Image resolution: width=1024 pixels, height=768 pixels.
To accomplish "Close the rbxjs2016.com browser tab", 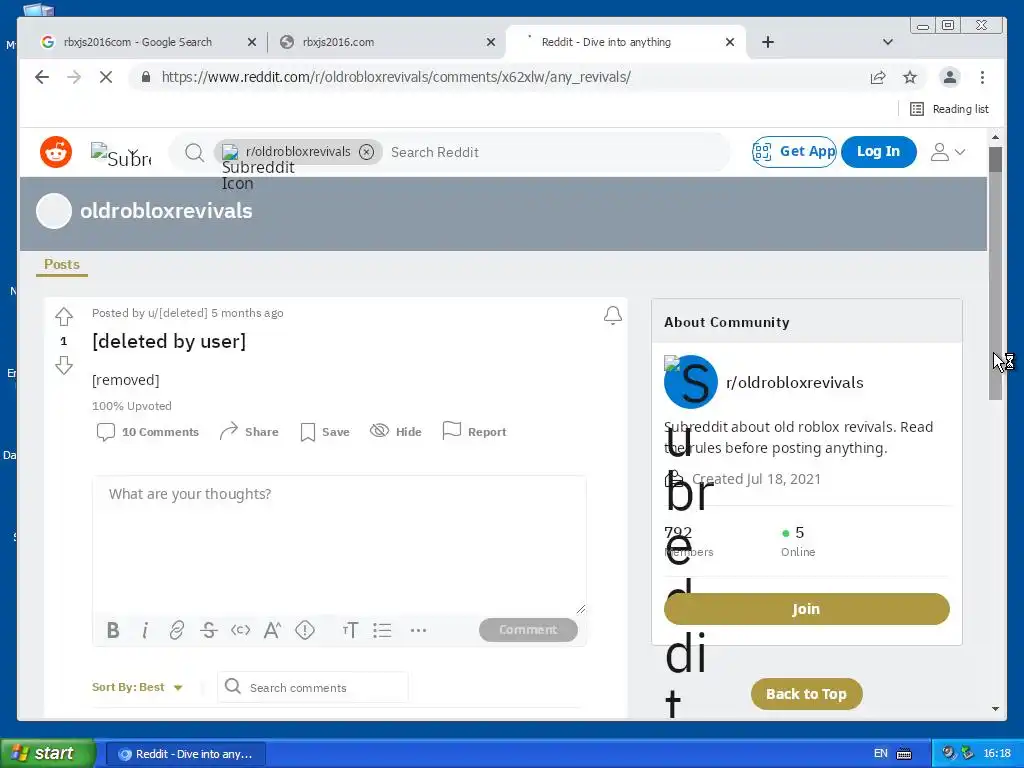I will click(491, 42).
